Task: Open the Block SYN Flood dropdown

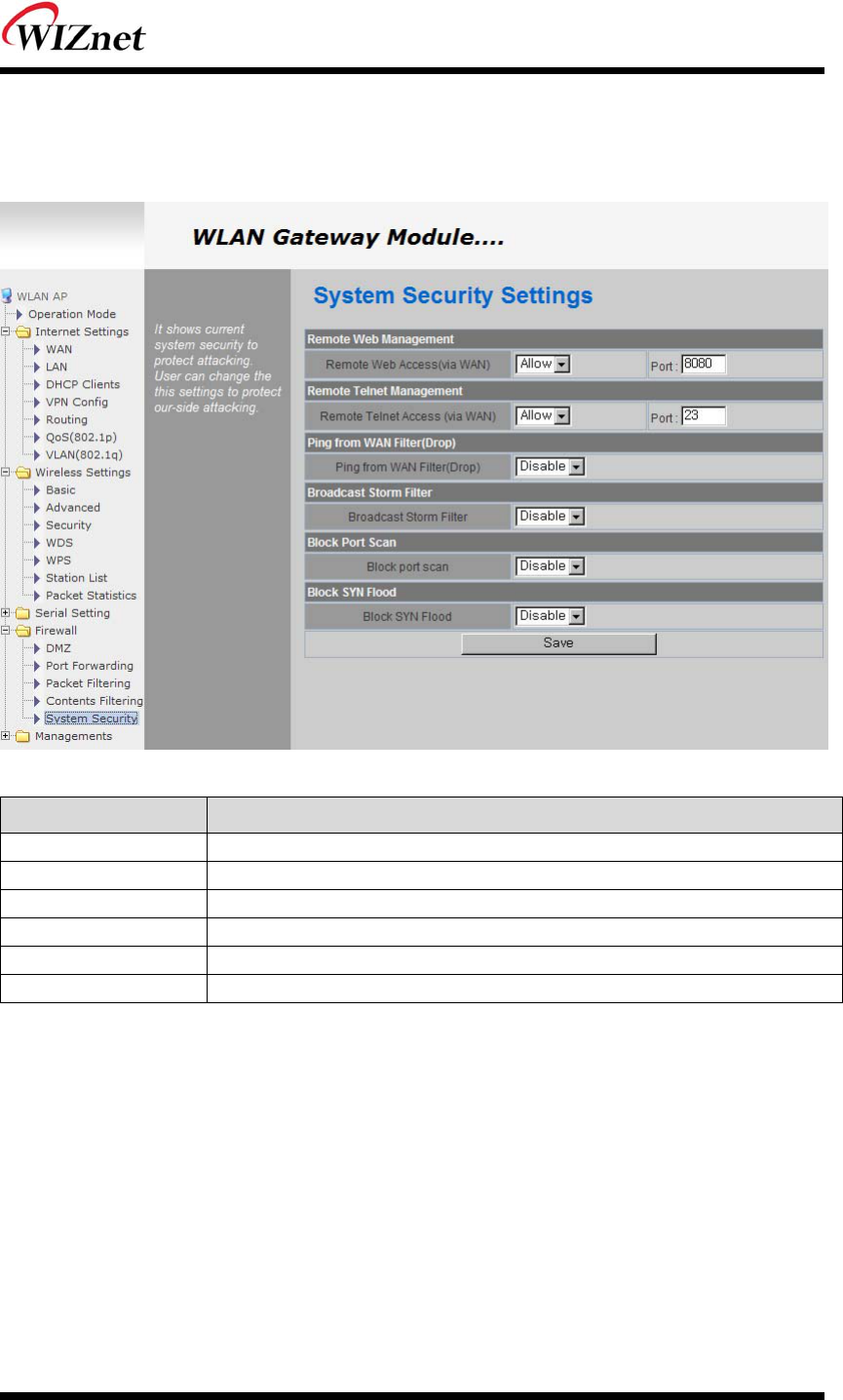Action: pos(550,616)
